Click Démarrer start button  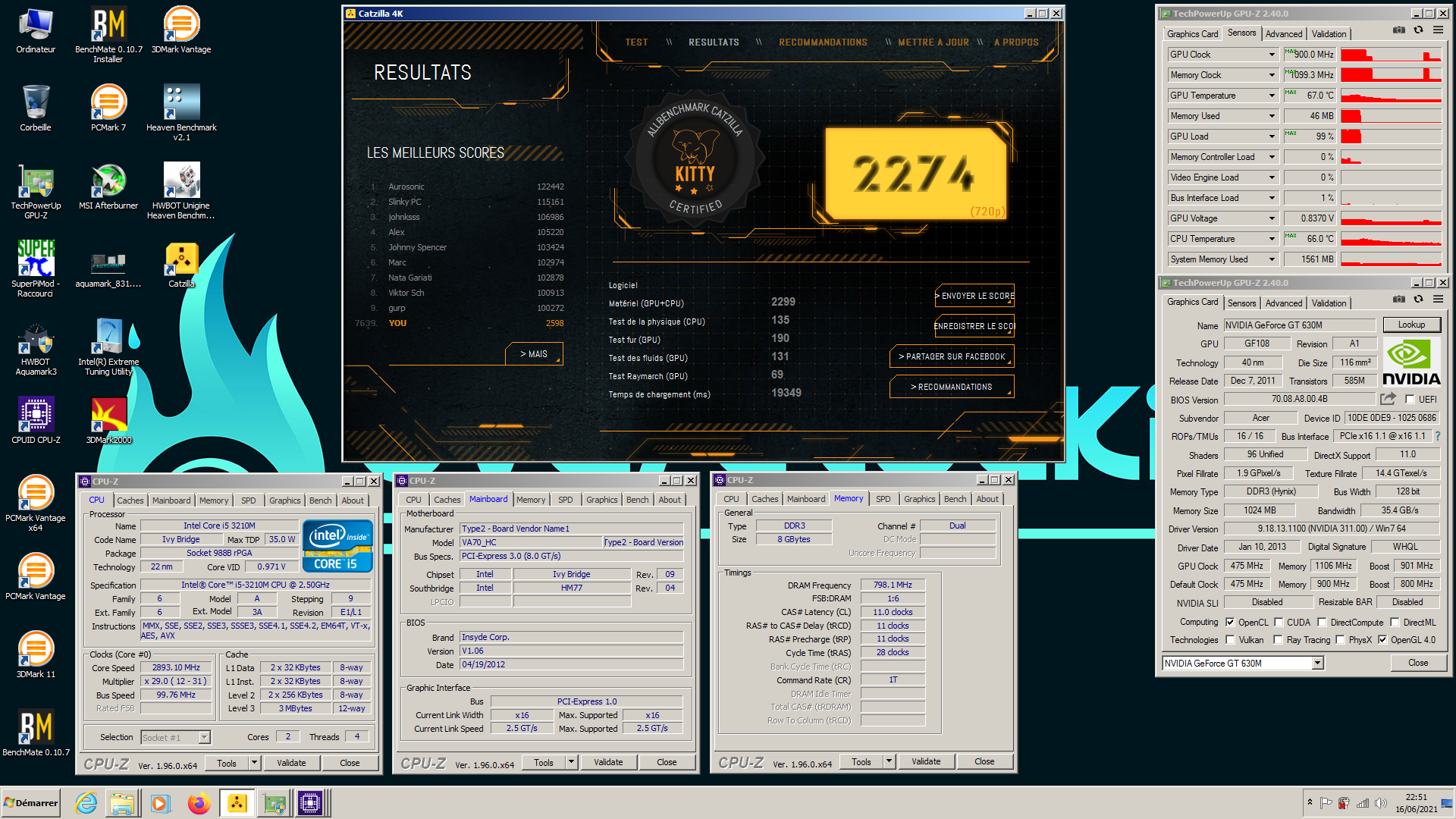(30, 803)
